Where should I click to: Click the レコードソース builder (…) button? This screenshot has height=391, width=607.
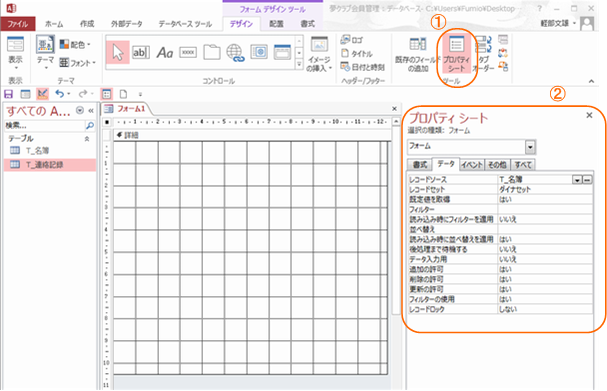pos(587,180)
